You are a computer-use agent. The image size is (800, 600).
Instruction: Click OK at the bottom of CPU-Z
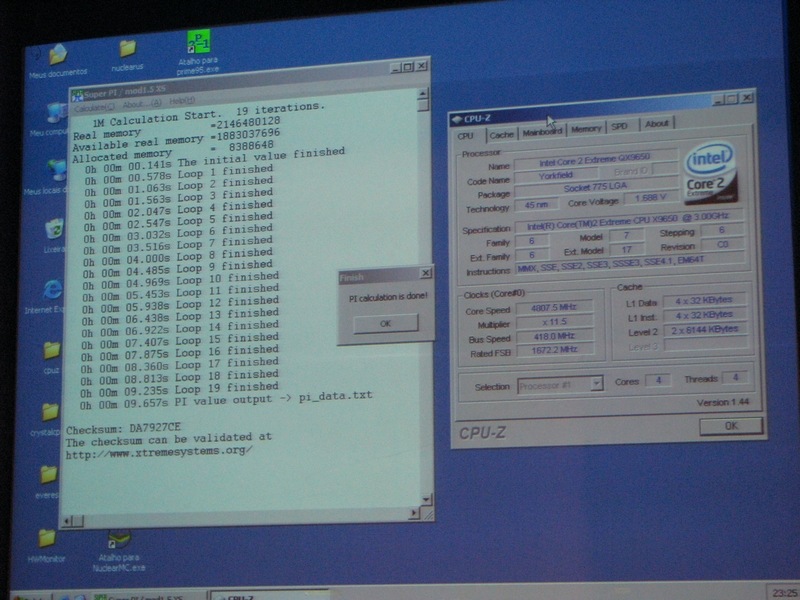click(731, 426)
